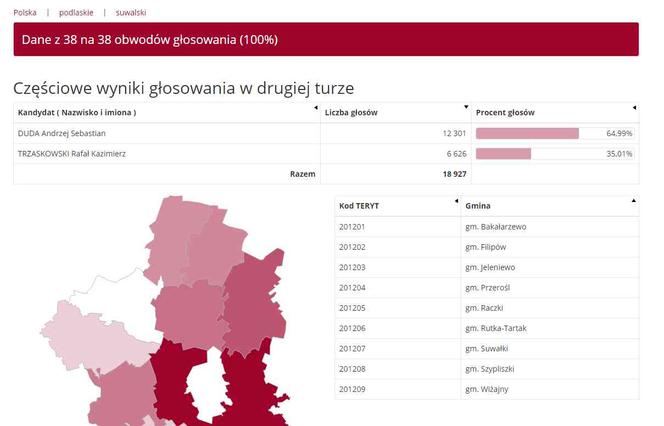The image size is (664, 426).
Task: Open gm. Szypliszki in the table
Action: click(x=490, y=369)
